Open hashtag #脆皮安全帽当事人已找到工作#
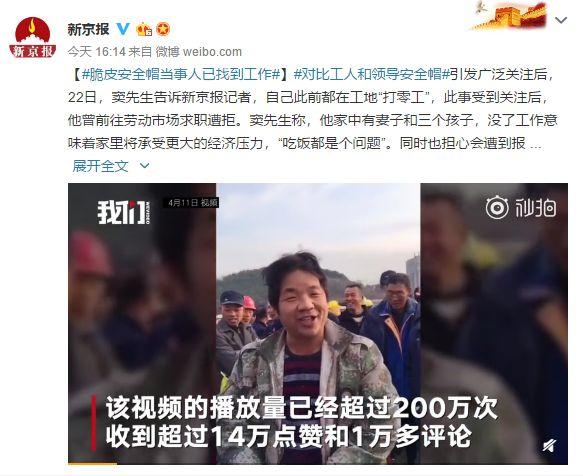Viewport: 583px width, 476px height. 181,75
